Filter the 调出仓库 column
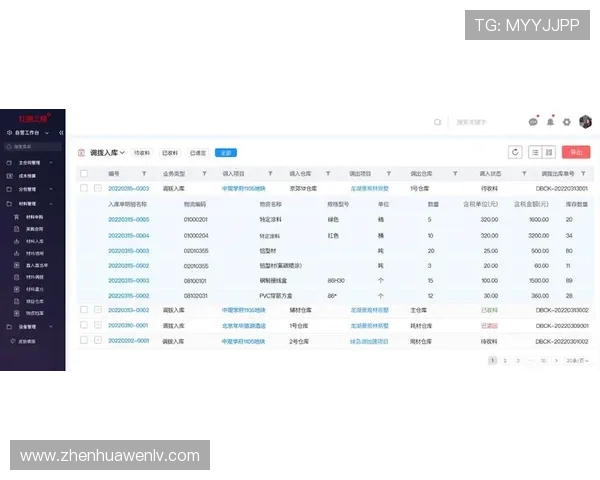This screenshot has width=600, height=480. click(455, 173)
